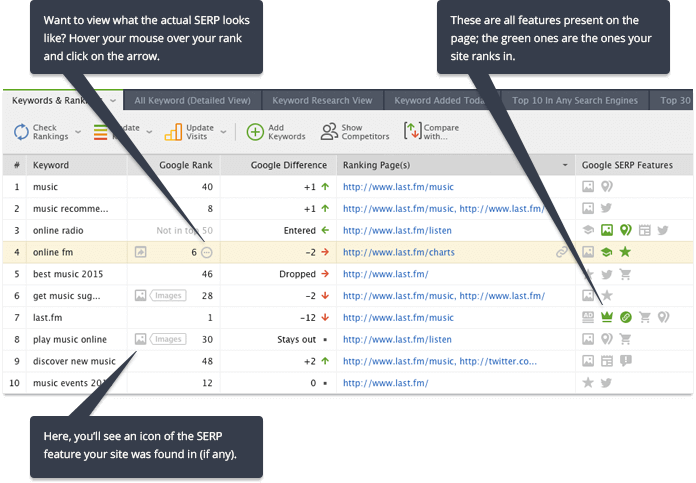696x483 pixels.
Task: Click the 'Dropped' difference value
Action: click(x=297, y=274)
